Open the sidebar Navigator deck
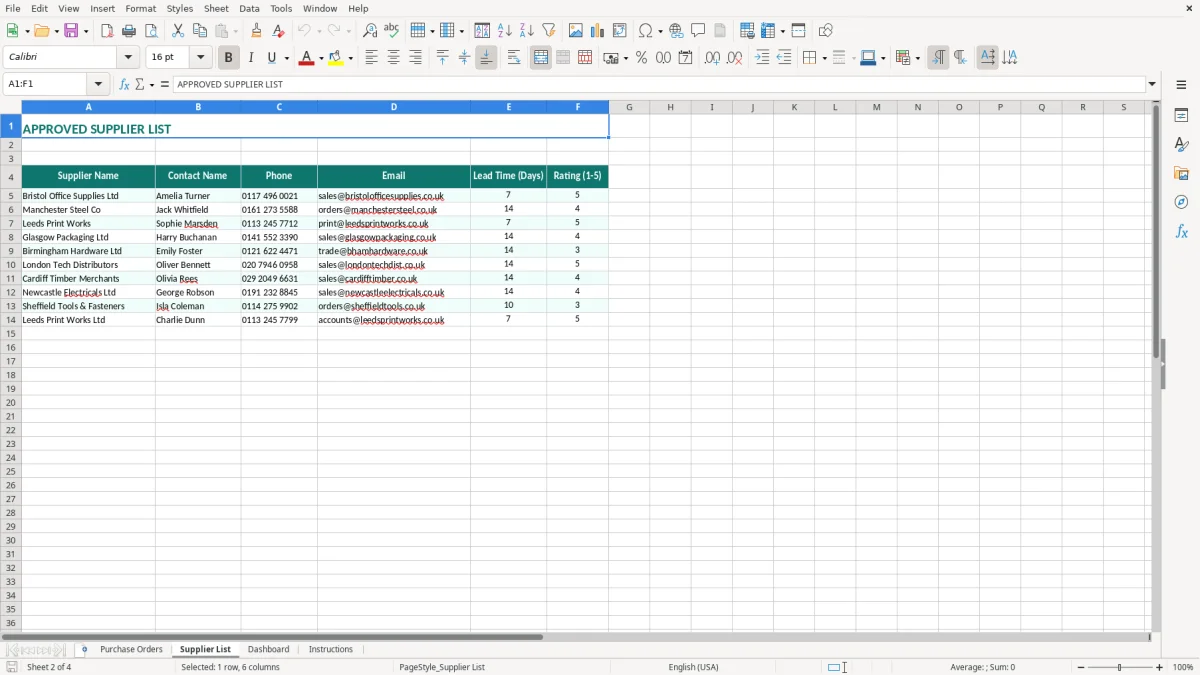Screen dimensions: 1200x675 pyautogui.click(x=1181, y=202)
